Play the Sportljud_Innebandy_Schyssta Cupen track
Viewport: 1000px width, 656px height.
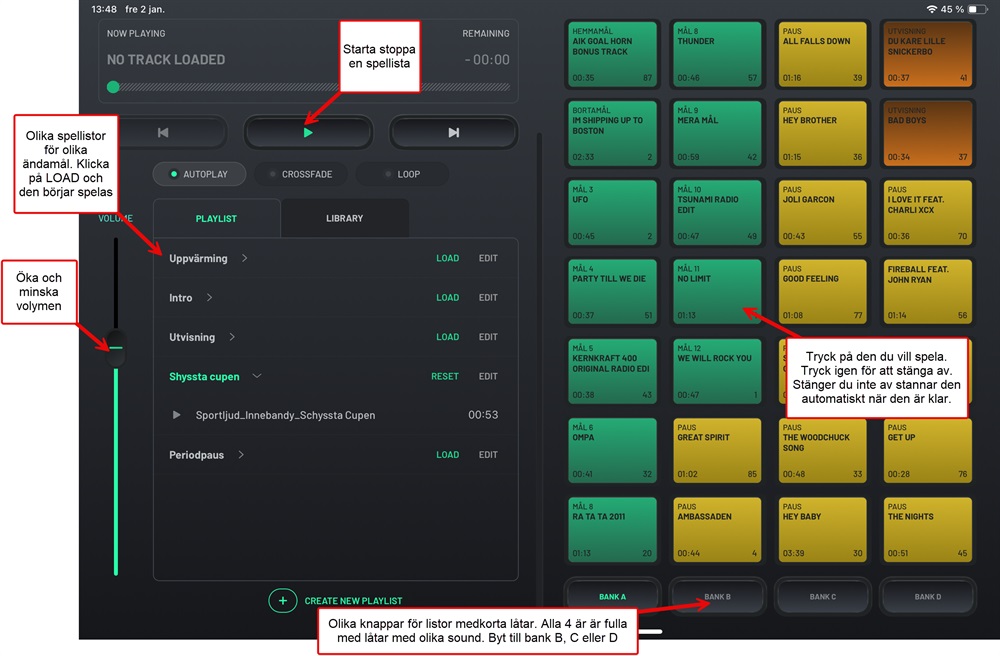point(177,415)
